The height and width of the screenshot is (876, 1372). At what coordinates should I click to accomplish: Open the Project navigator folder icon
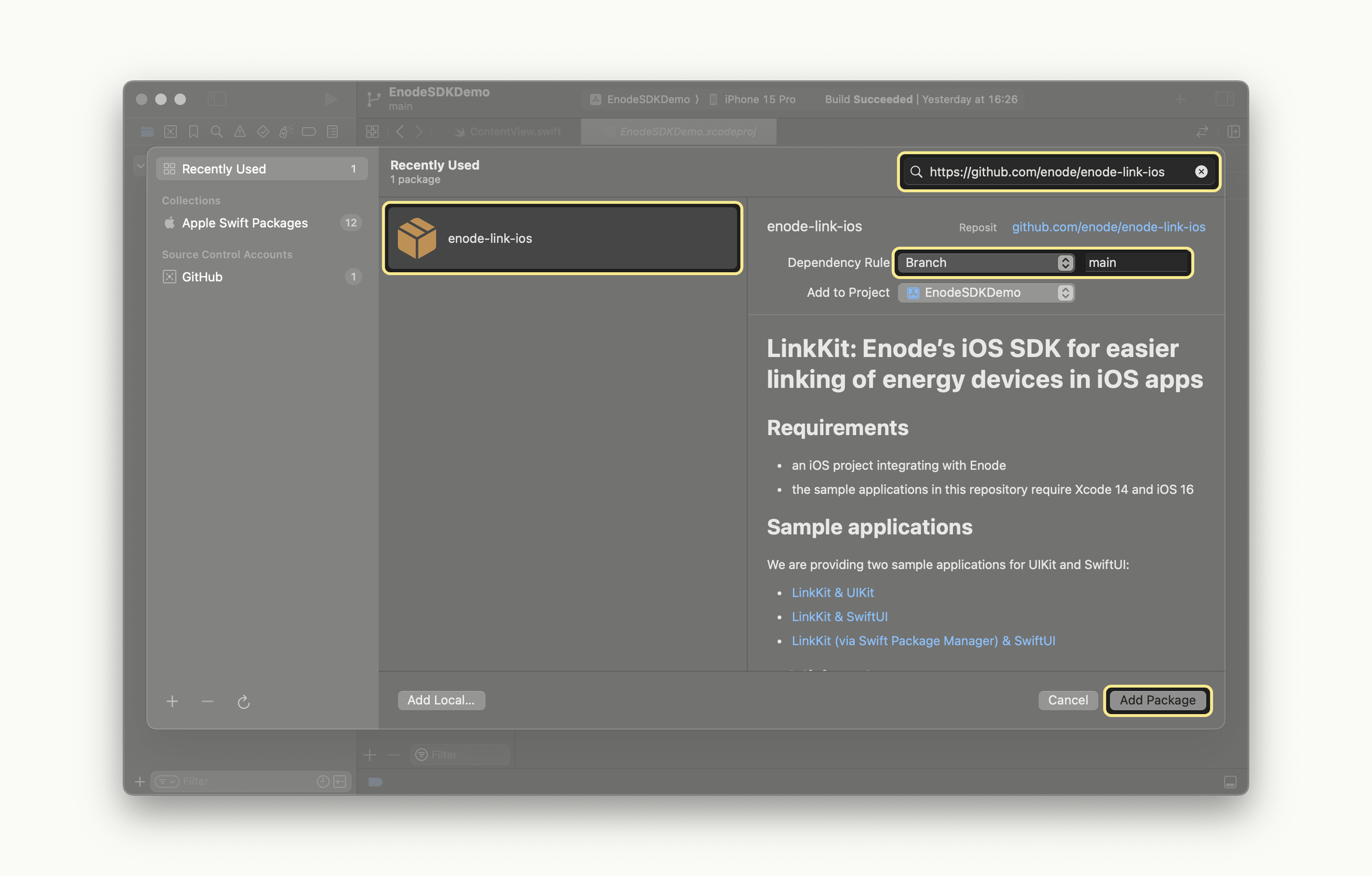click(x=147, y=132)
